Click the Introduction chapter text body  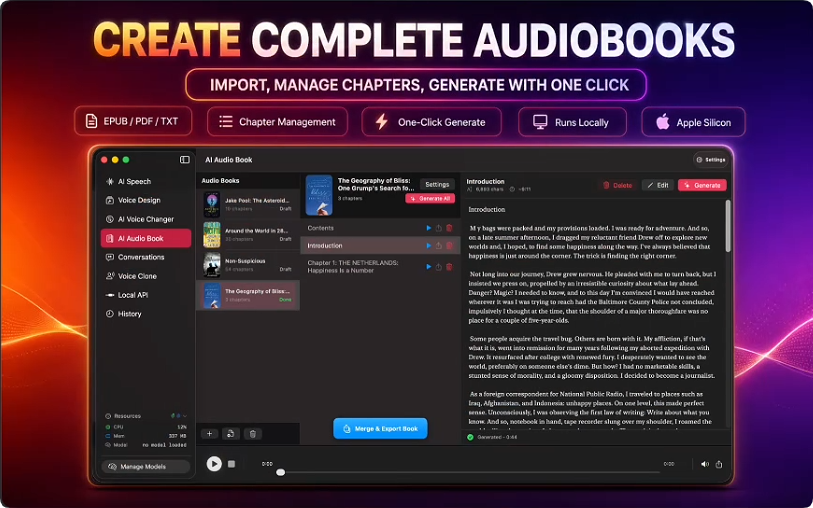593,319
